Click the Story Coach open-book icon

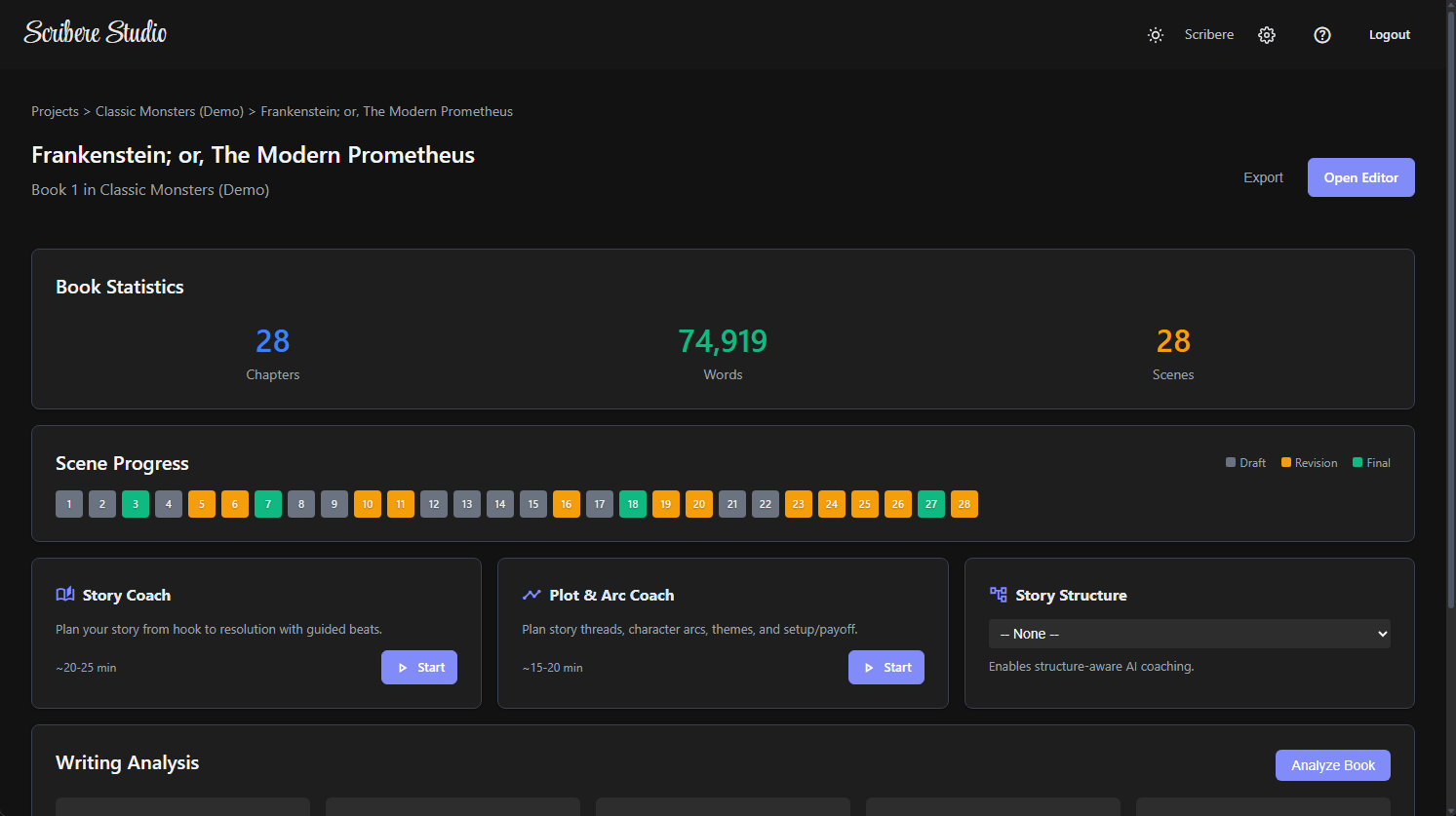click(64, 594)
